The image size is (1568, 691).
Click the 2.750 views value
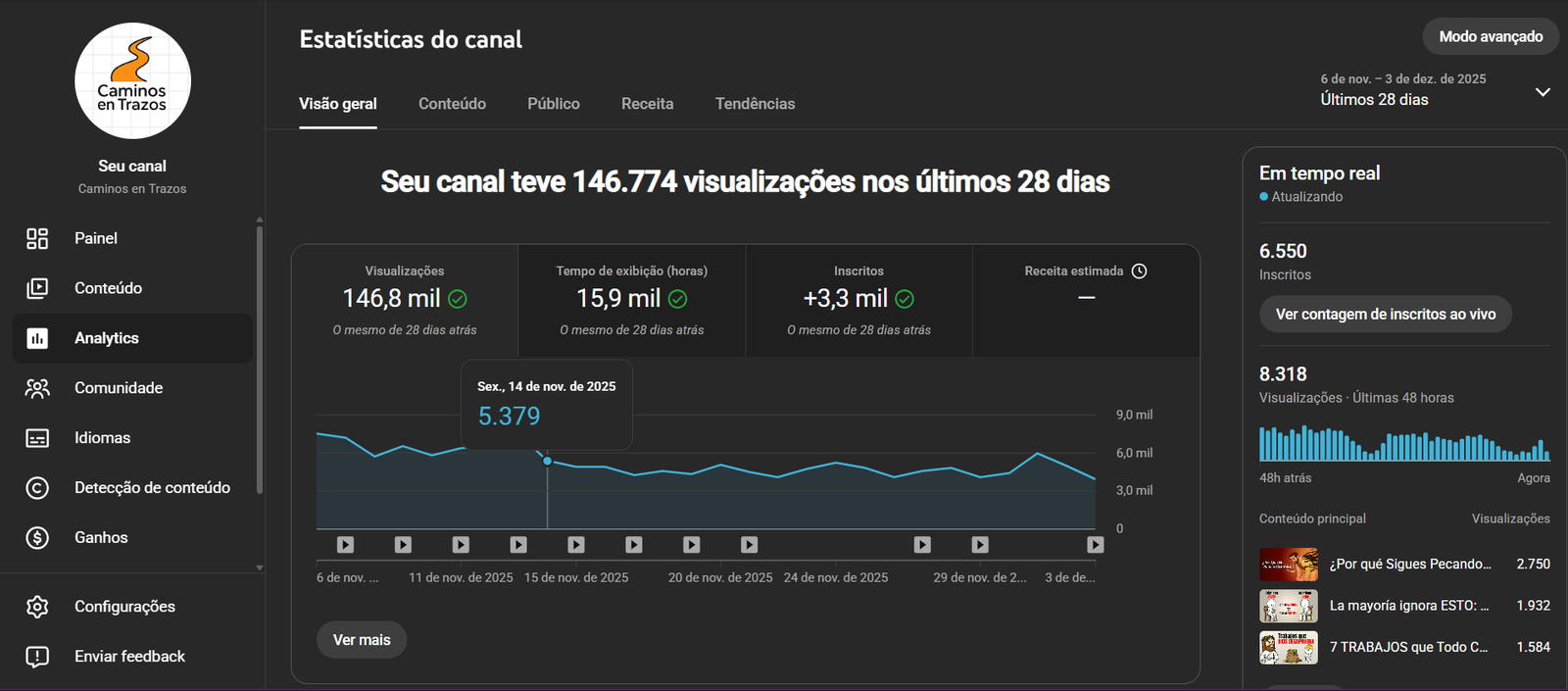coord(1533,565)
